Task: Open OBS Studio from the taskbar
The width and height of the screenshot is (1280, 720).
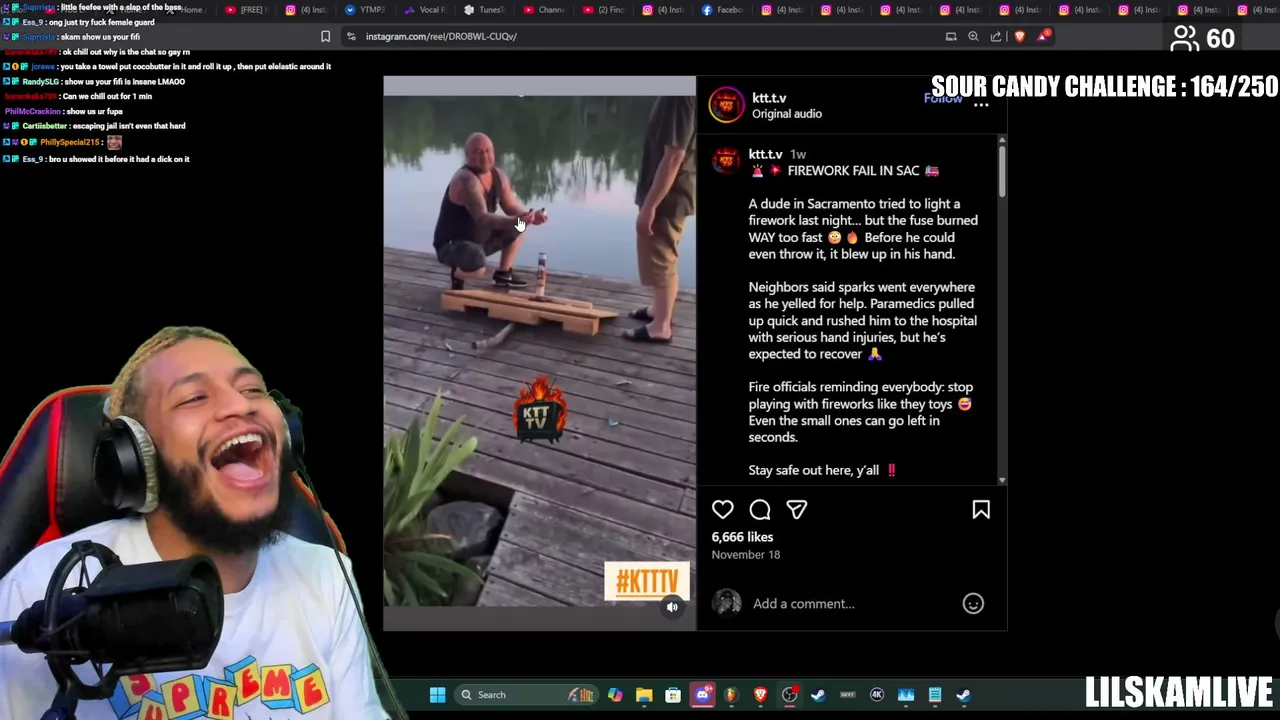Action: tap(790, 695)
